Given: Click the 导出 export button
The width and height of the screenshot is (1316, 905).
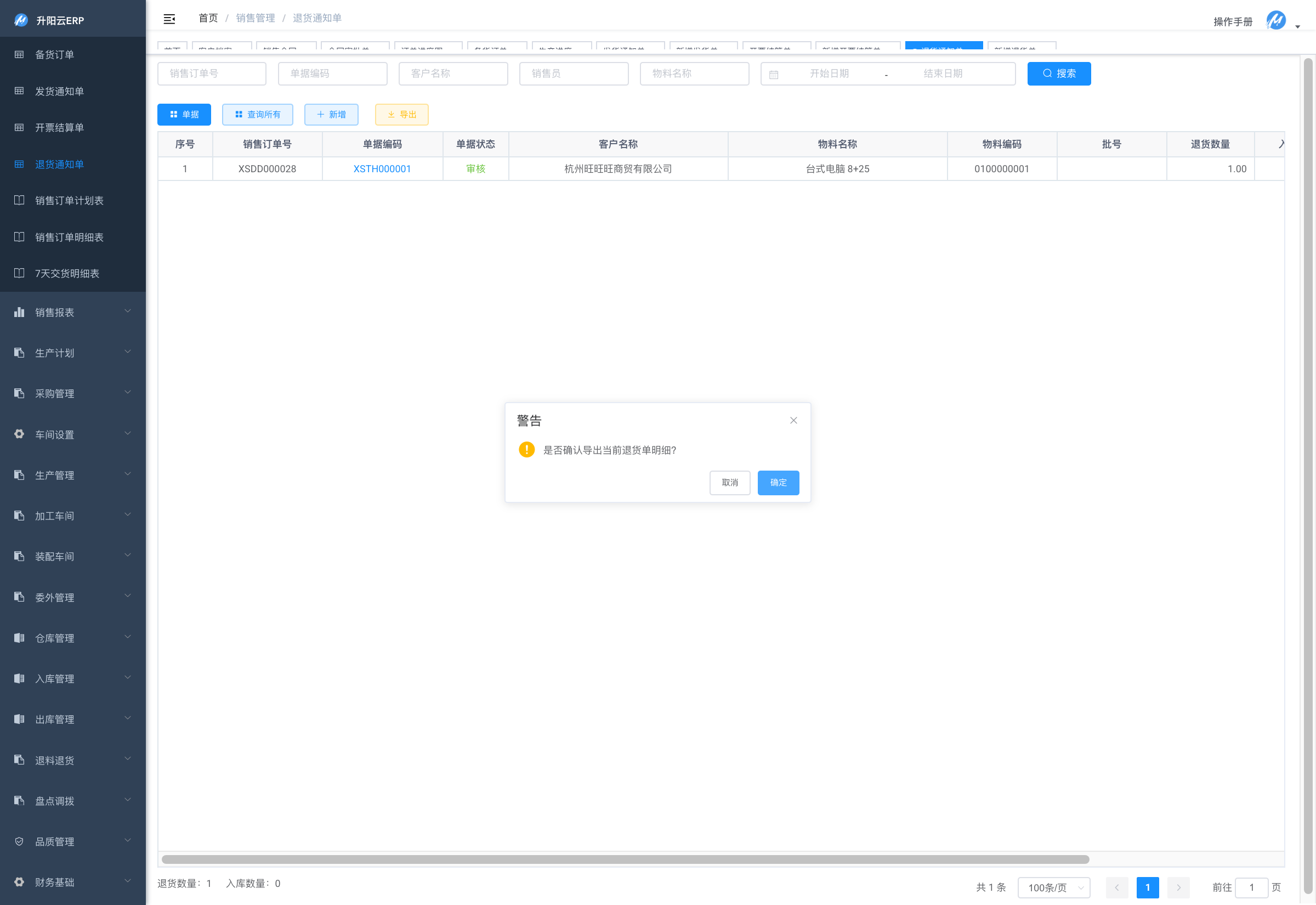Looking at the screenshot, I should pyautogui.click(x=401, y=115).
